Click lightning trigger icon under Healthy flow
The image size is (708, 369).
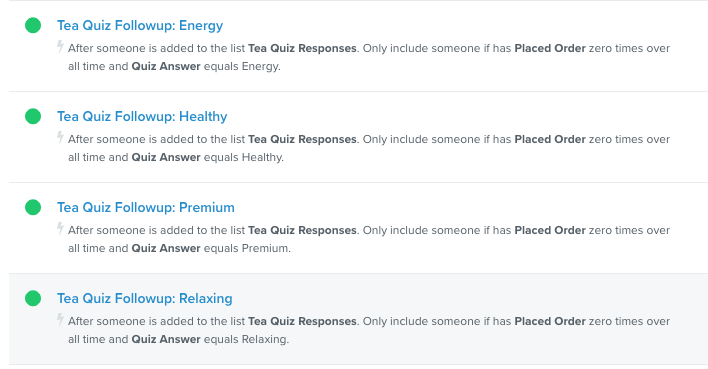(x=60, y=137)
